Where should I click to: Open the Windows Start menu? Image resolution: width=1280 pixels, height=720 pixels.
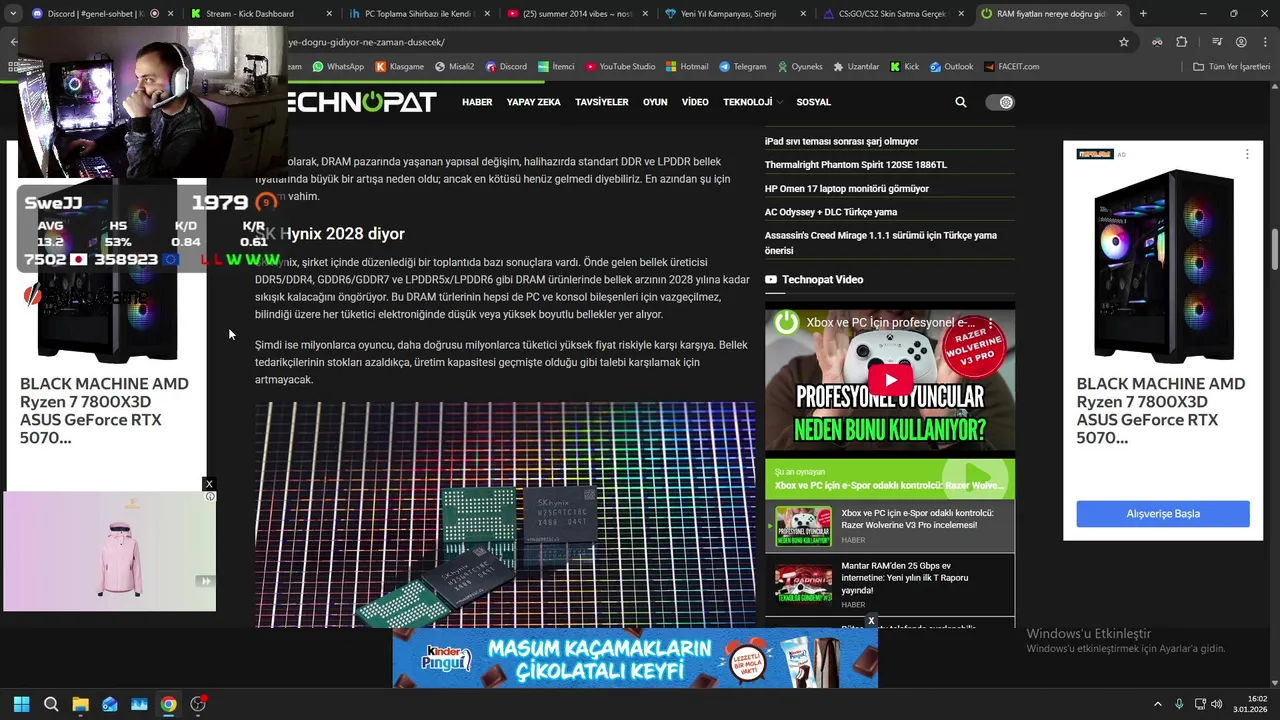(x=21, y=704)
